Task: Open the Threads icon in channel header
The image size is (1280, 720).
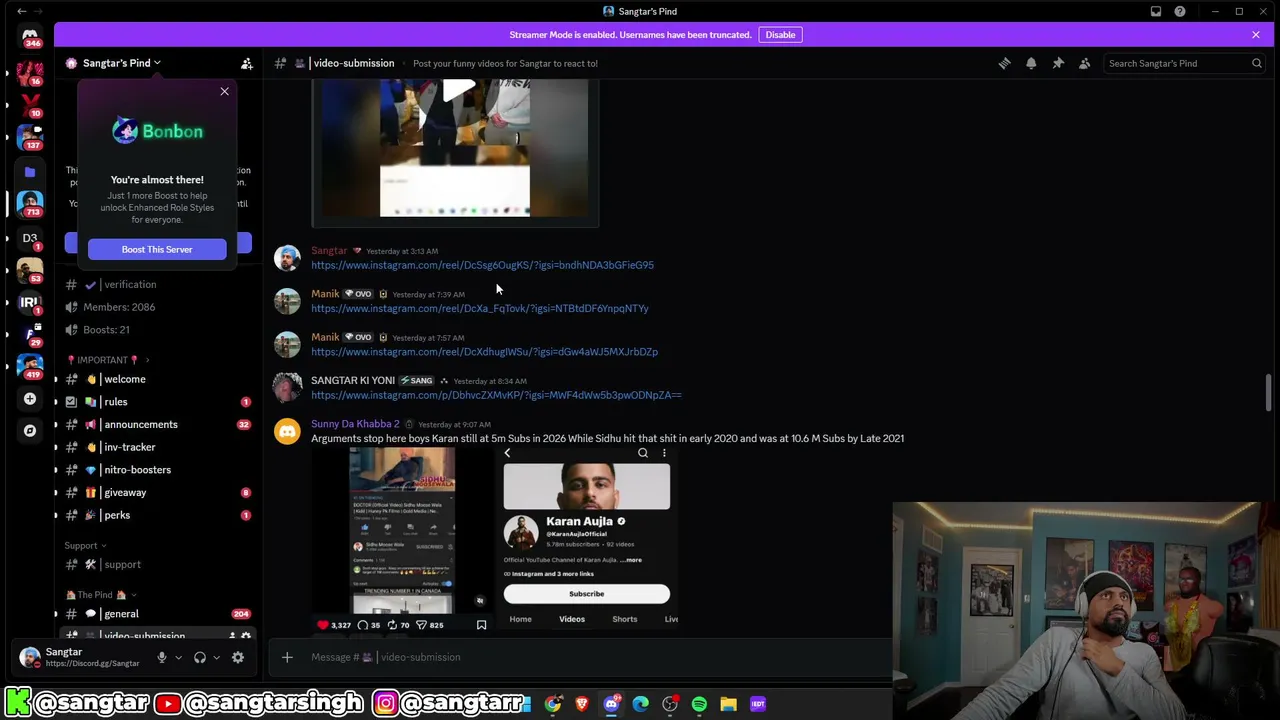Action: click(1004, 63)
